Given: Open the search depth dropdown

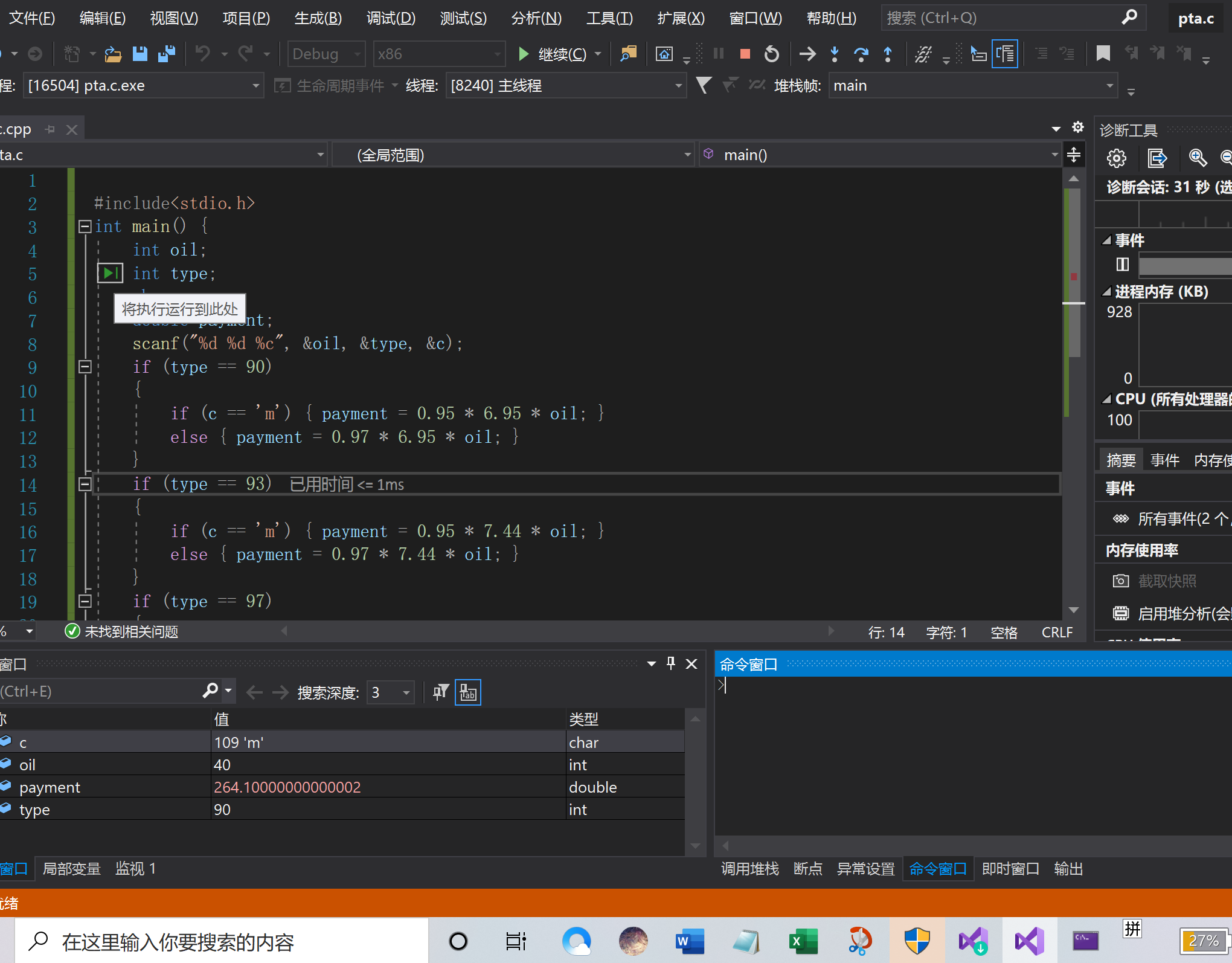Looking at the screenshot, I should coord(406,692).
